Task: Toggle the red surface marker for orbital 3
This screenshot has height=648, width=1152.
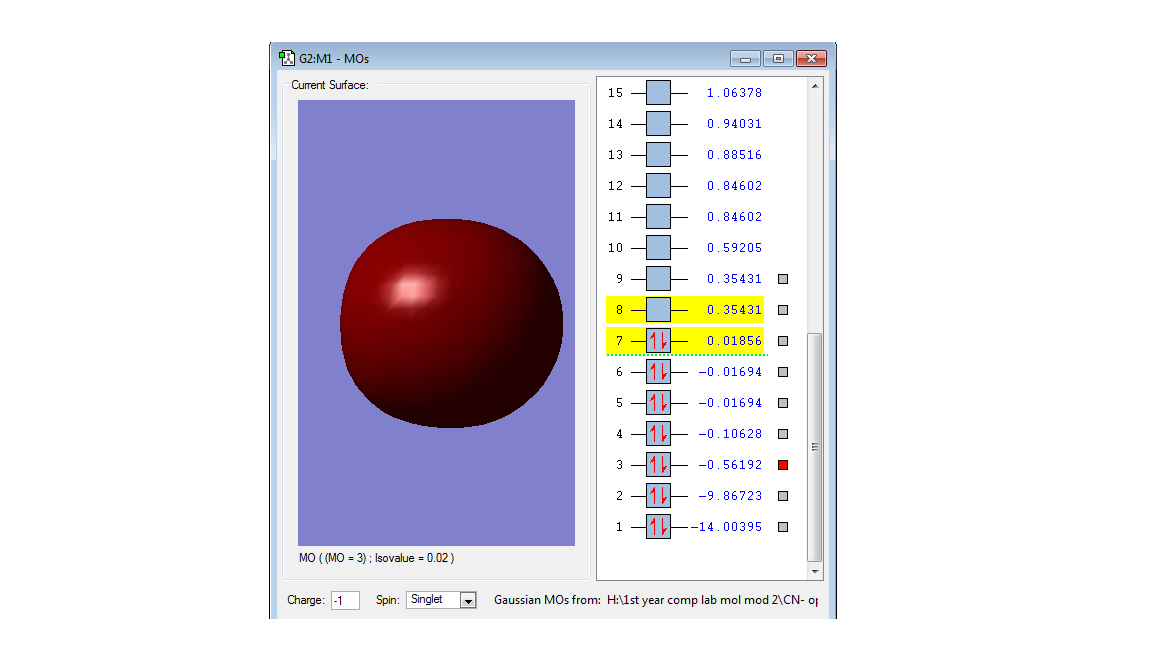Action: [783, 464]
